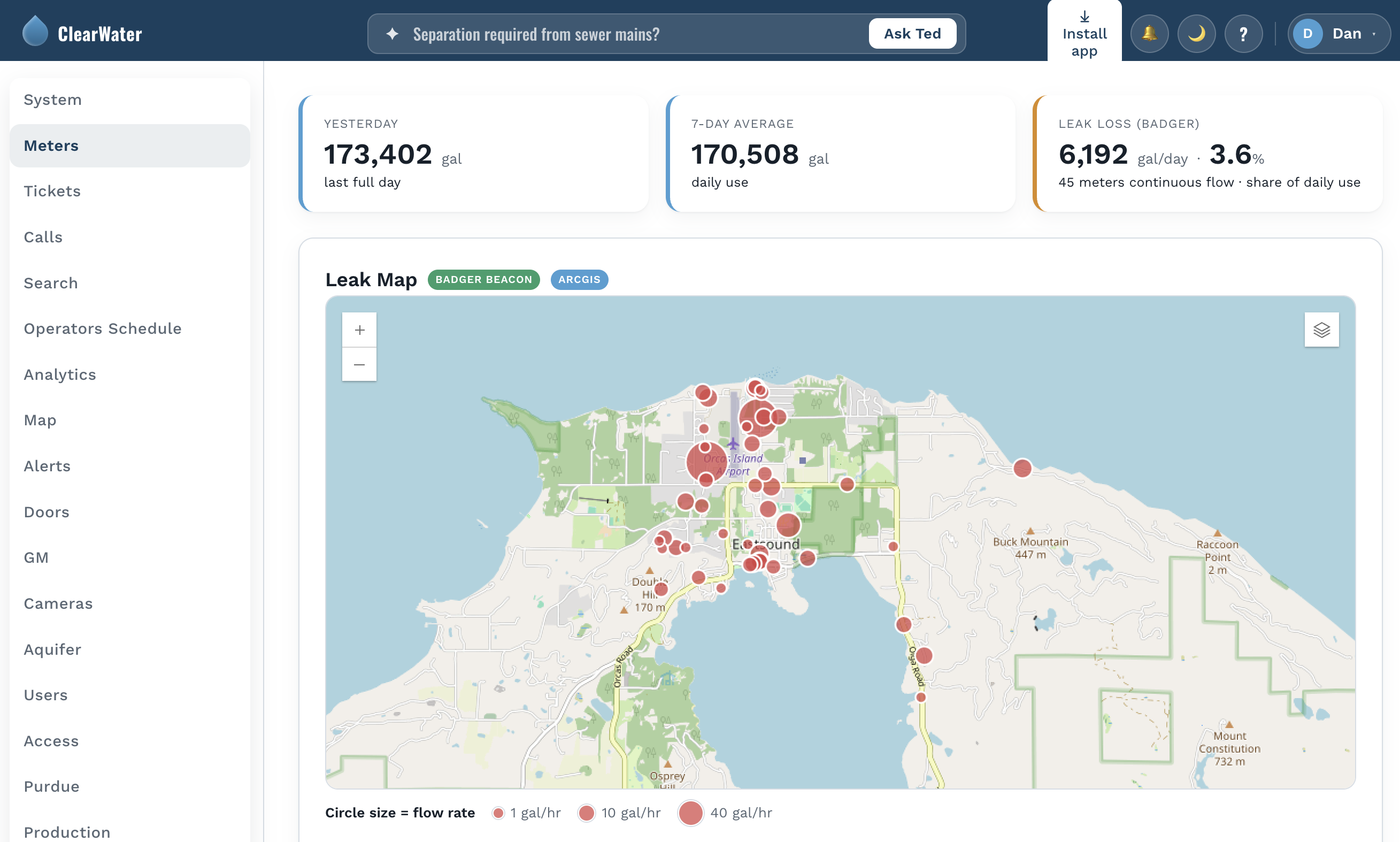
Task: Click the D avatar circle
Action: click(x=1307, y=34)
